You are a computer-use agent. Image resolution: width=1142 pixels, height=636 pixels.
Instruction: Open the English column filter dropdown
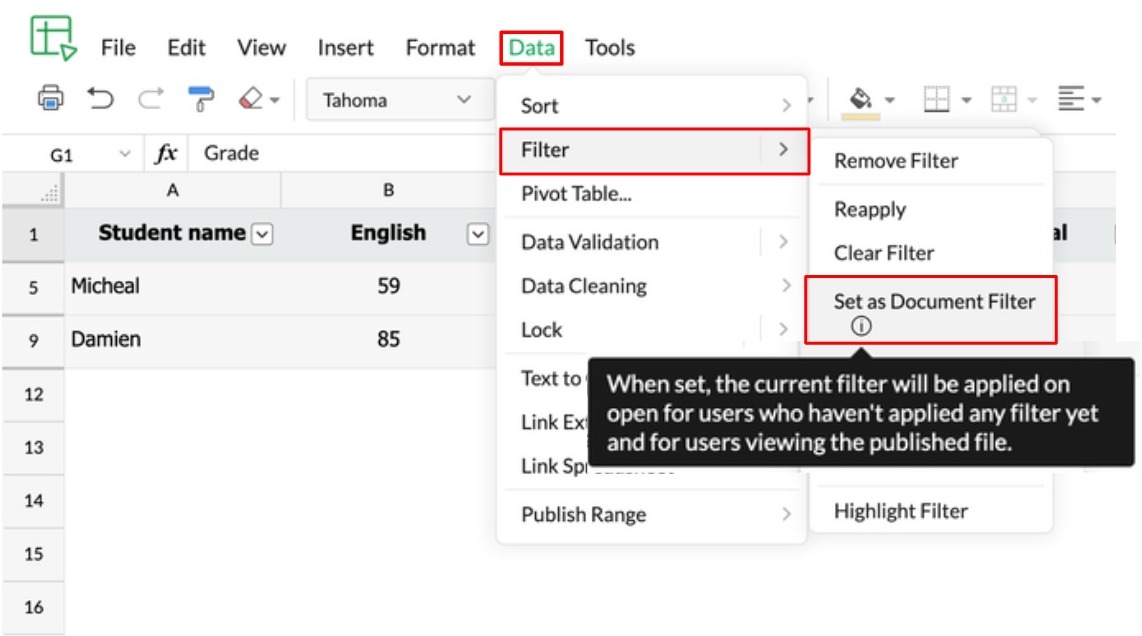click(478, 234)
